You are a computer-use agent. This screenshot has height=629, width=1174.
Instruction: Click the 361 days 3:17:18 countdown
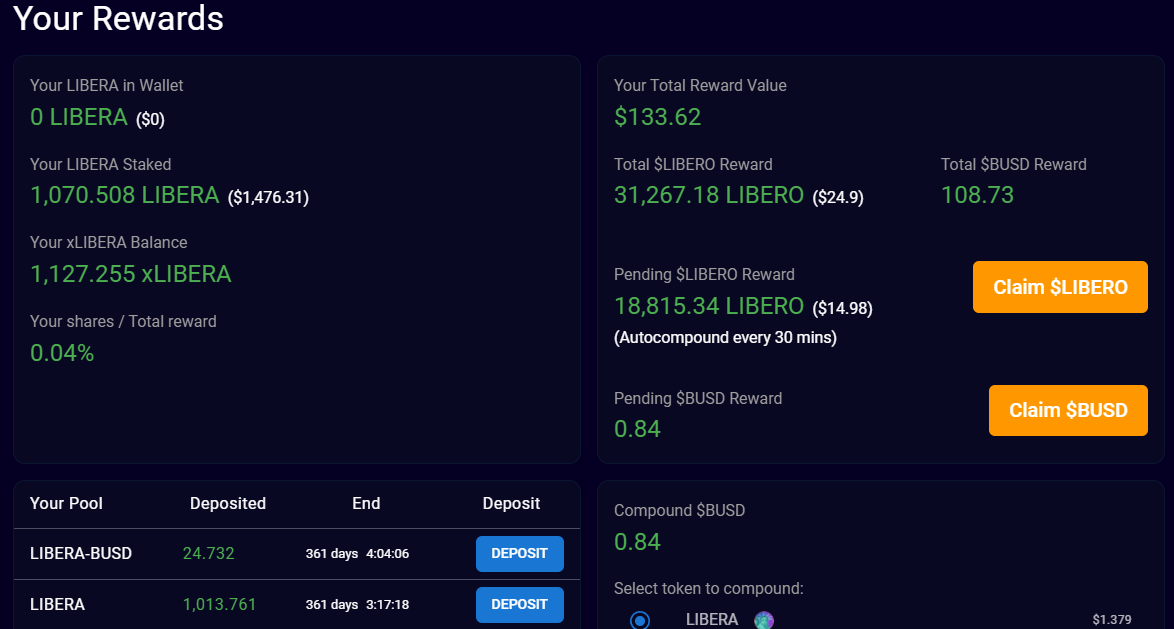tap(357, 604)
